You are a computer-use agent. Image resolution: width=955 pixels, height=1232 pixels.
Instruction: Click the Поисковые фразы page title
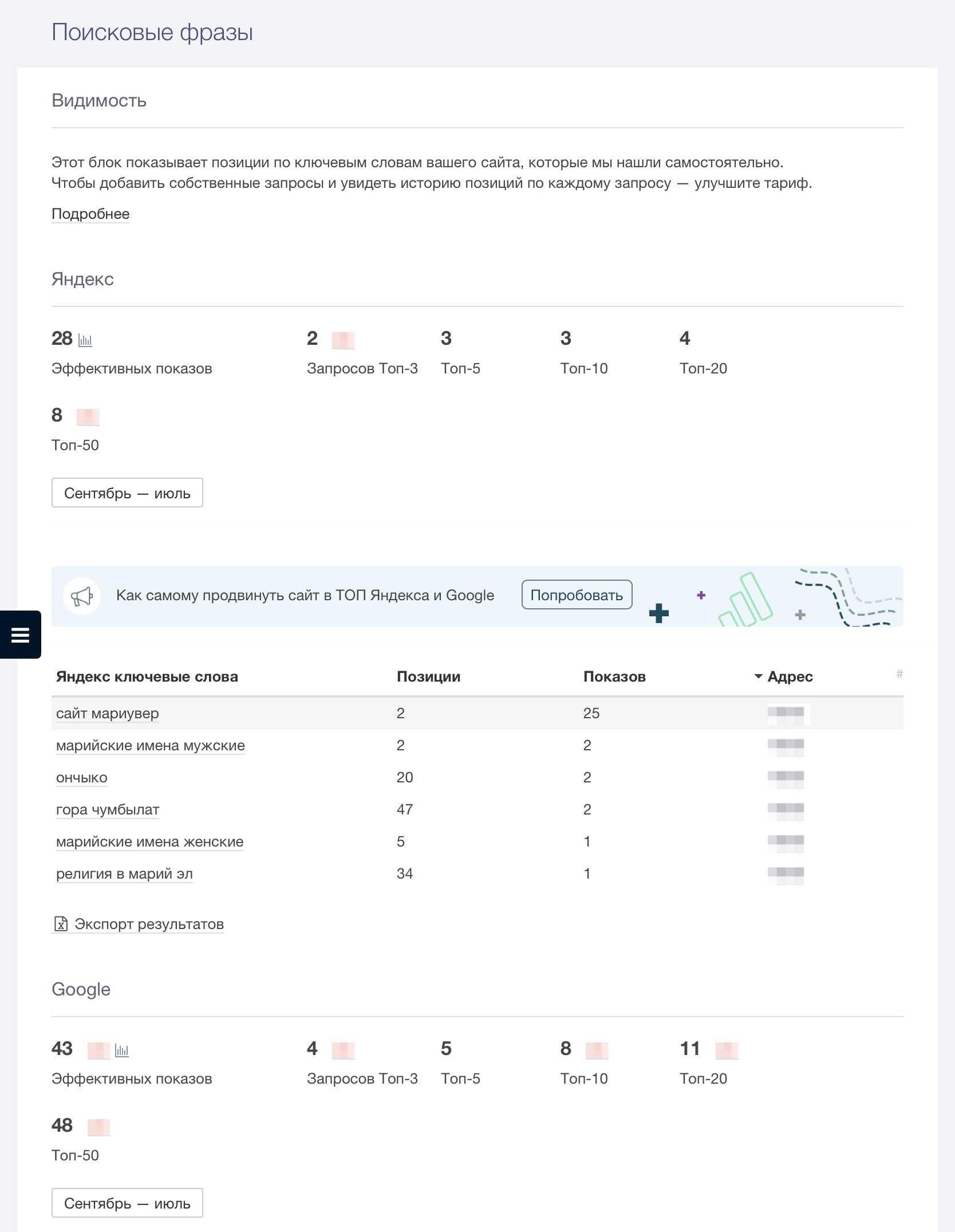[x=152, y=32]
